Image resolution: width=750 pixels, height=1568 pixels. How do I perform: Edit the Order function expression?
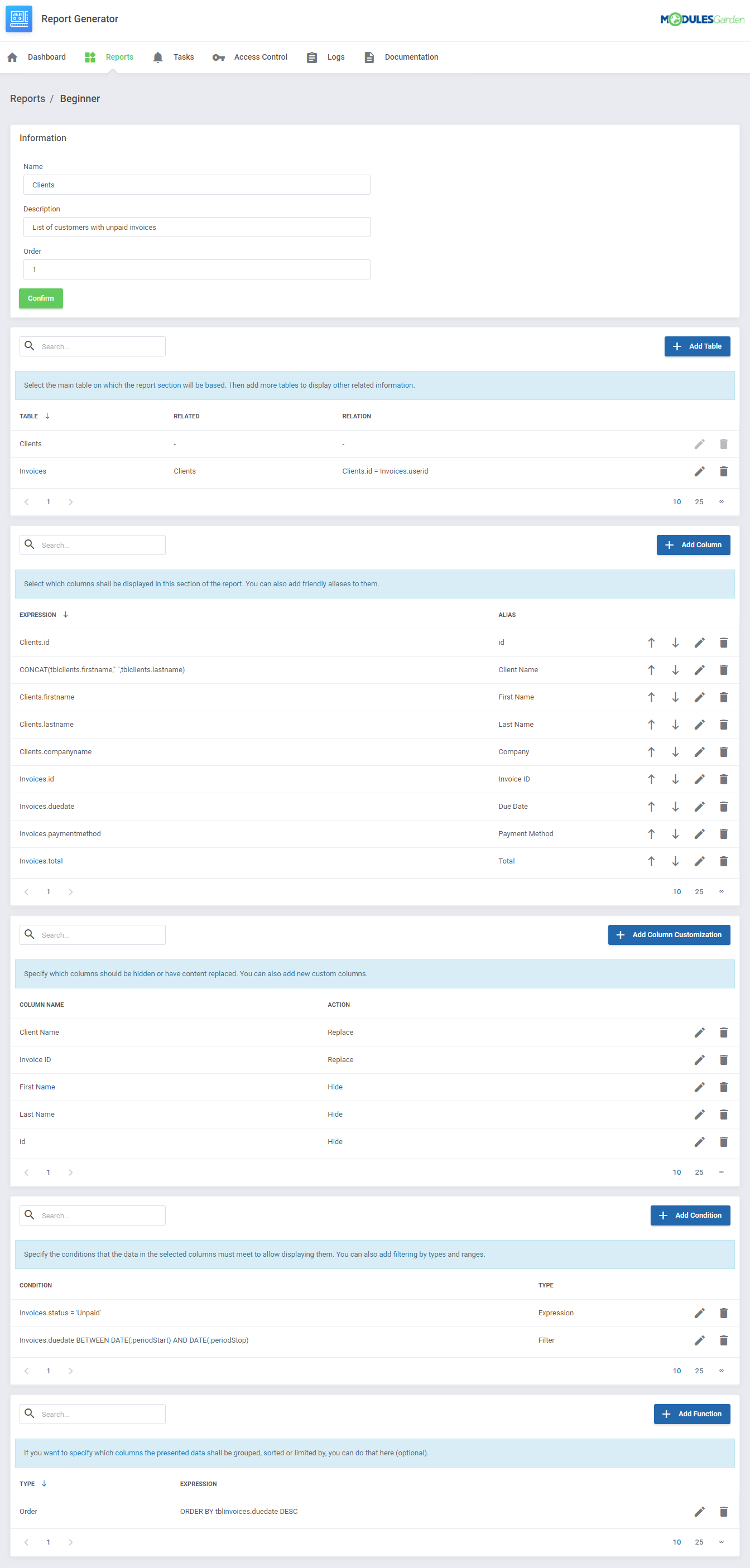(699, 1512)
